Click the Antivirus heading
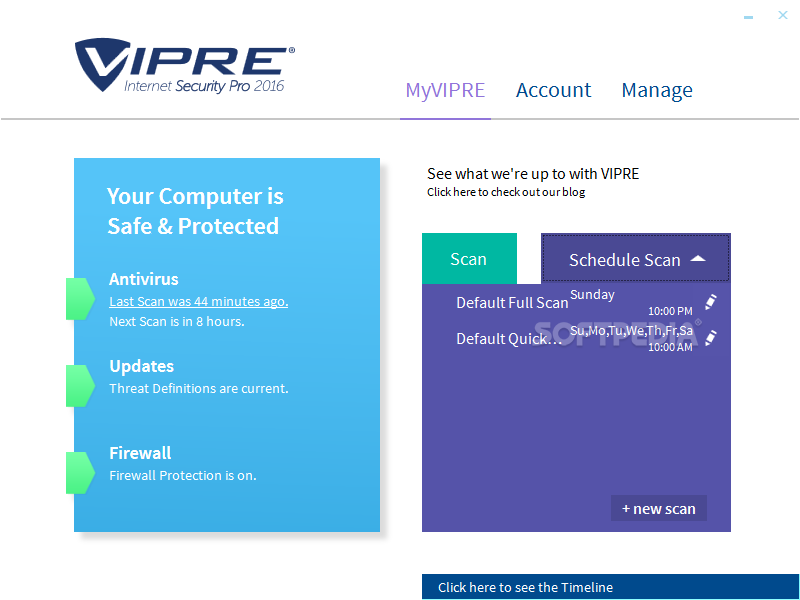This screenshot has height=600, width=800. [x=143, y=279]
